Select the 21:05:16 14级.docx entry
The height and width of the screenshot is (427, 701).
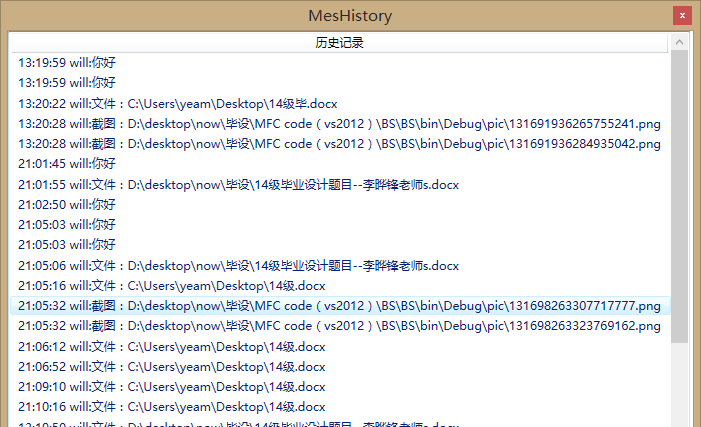pyautogui.click(x=172, y=286)
